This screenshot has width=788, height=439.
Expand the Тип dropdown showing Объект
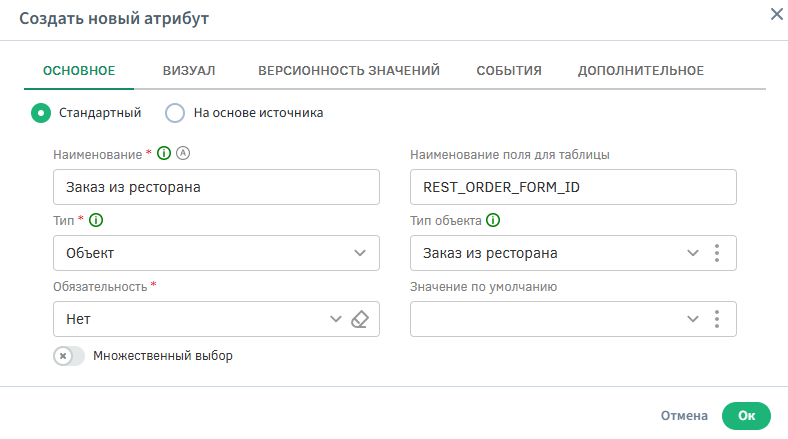click(x=360, y=253)
